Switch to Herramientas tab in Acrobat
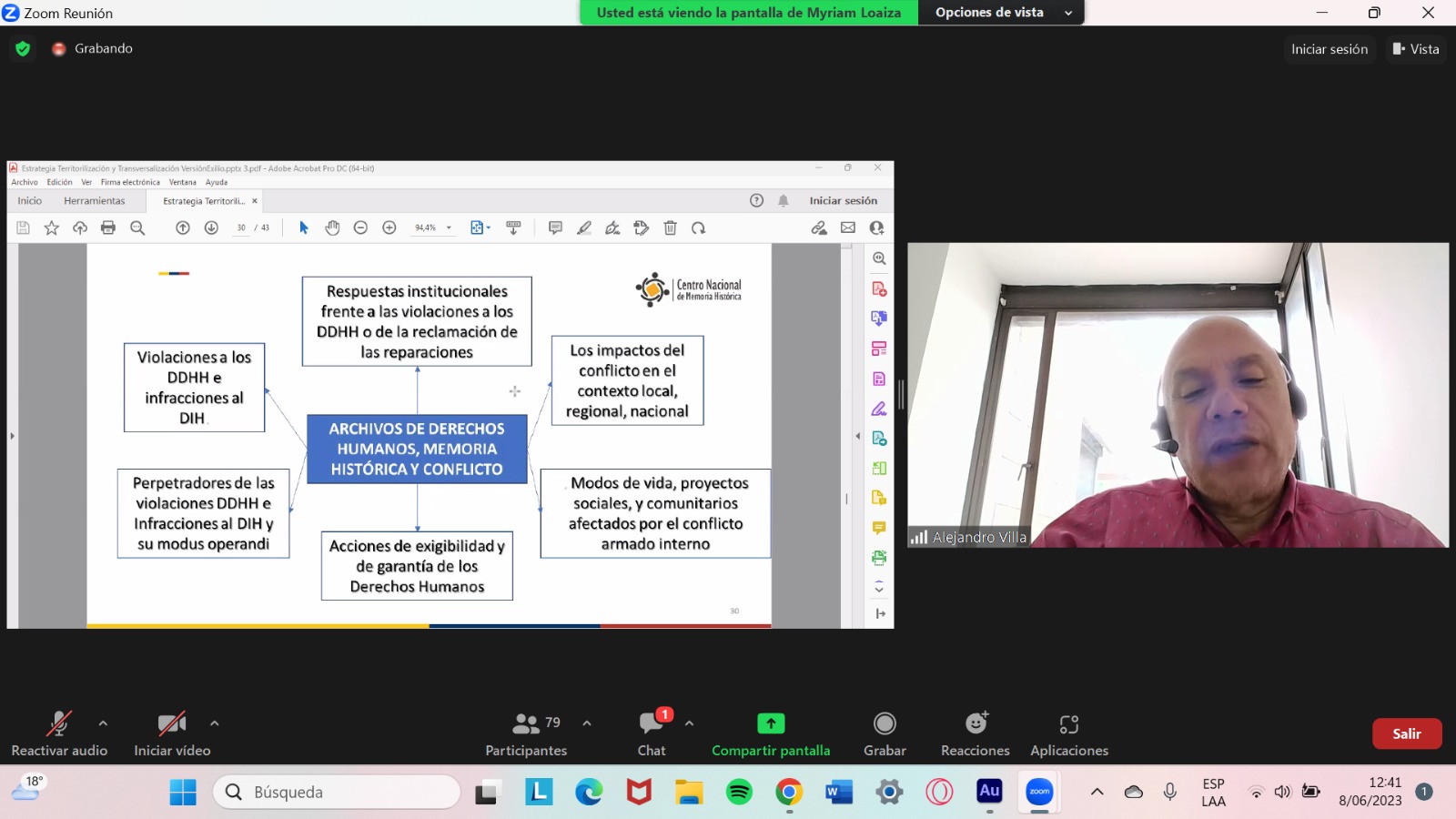 [x=95, y=201]
